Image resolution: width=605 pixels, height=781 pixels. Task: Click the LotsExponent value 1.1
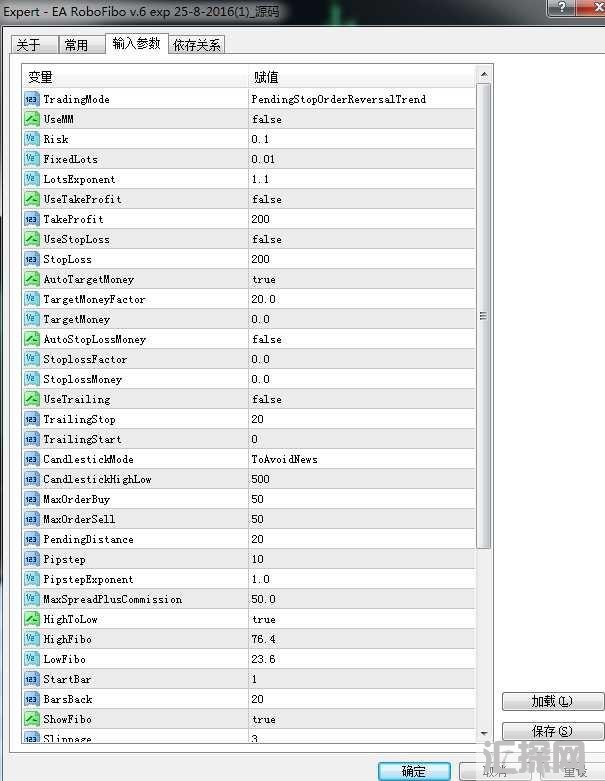click(260, 179)
